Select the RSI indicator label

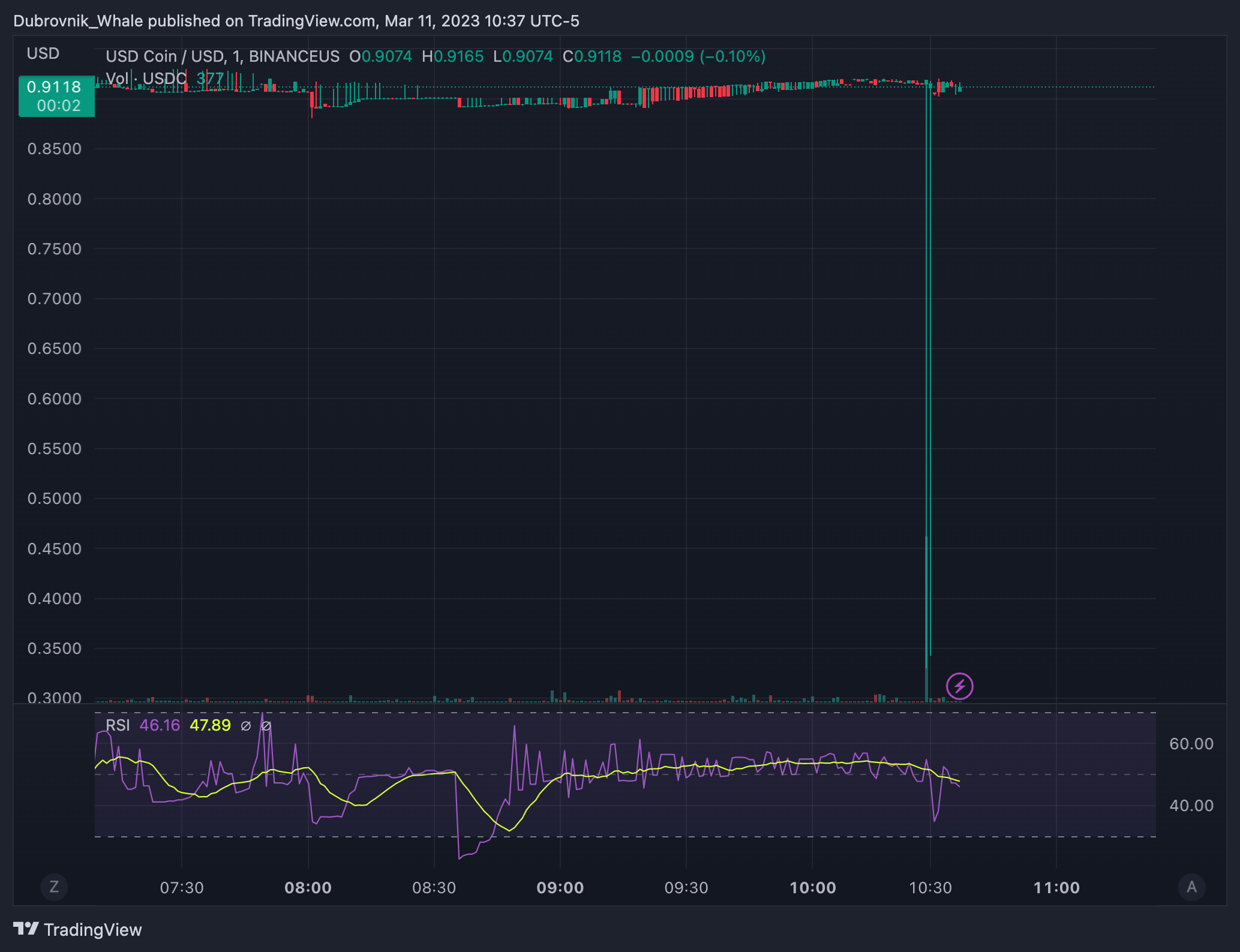click(x=118, y=725)
